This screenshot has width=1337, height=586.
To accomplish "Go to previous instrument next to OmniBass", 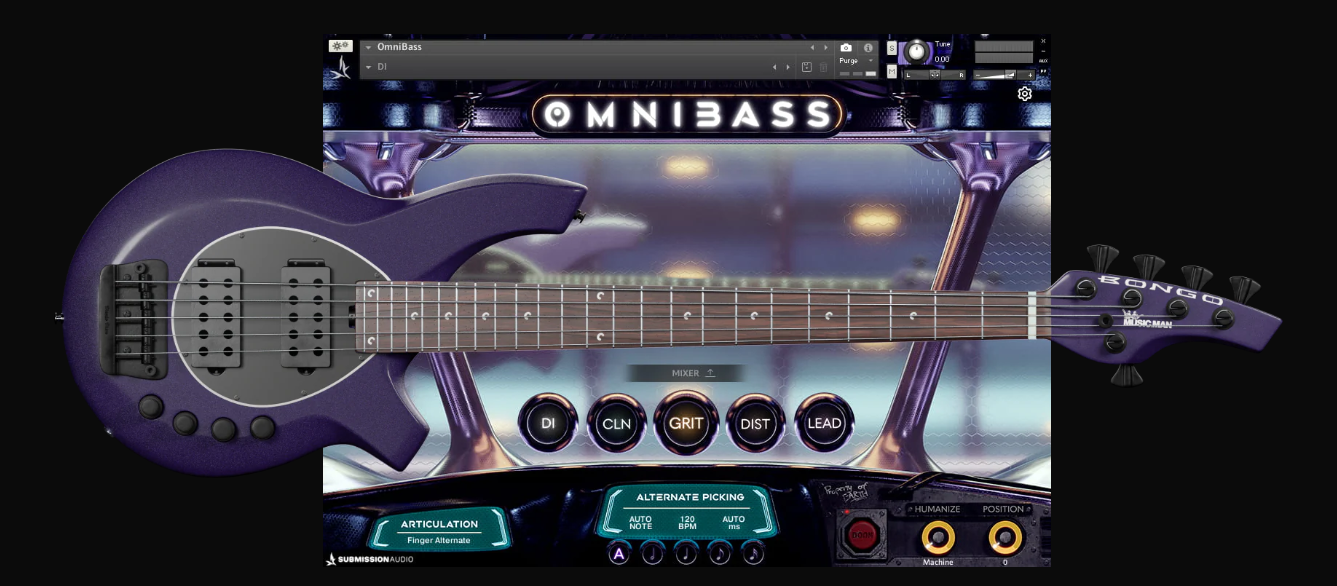I will [812, 47].
